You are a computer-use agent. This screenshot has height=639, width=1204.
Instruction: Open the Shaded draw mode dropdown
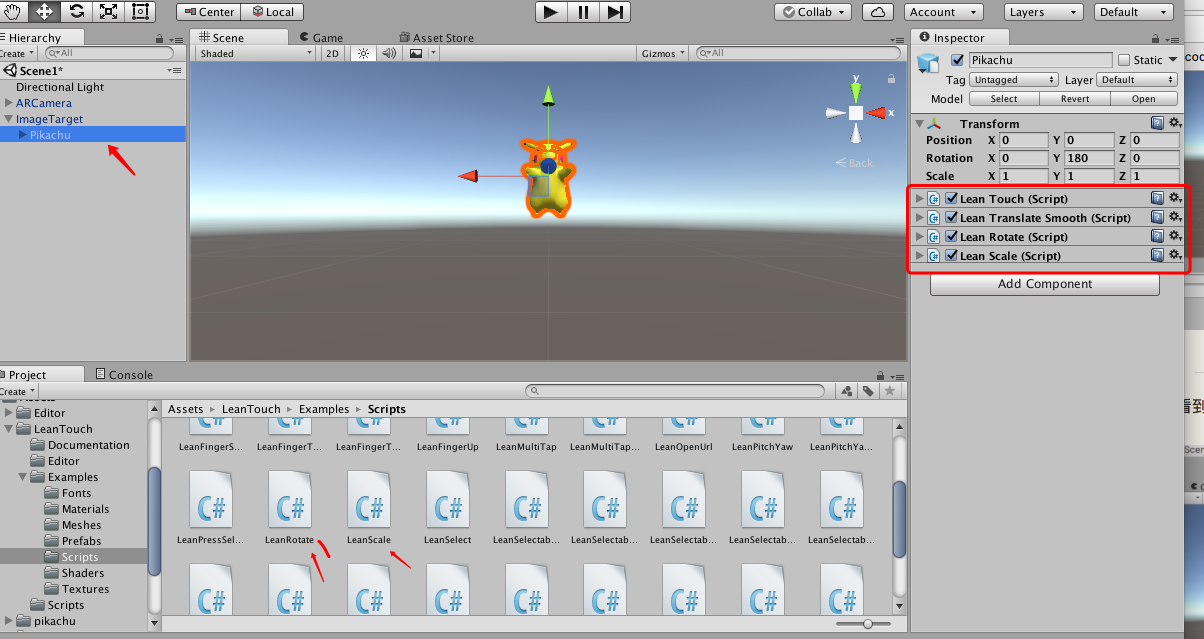coord(257,53)
